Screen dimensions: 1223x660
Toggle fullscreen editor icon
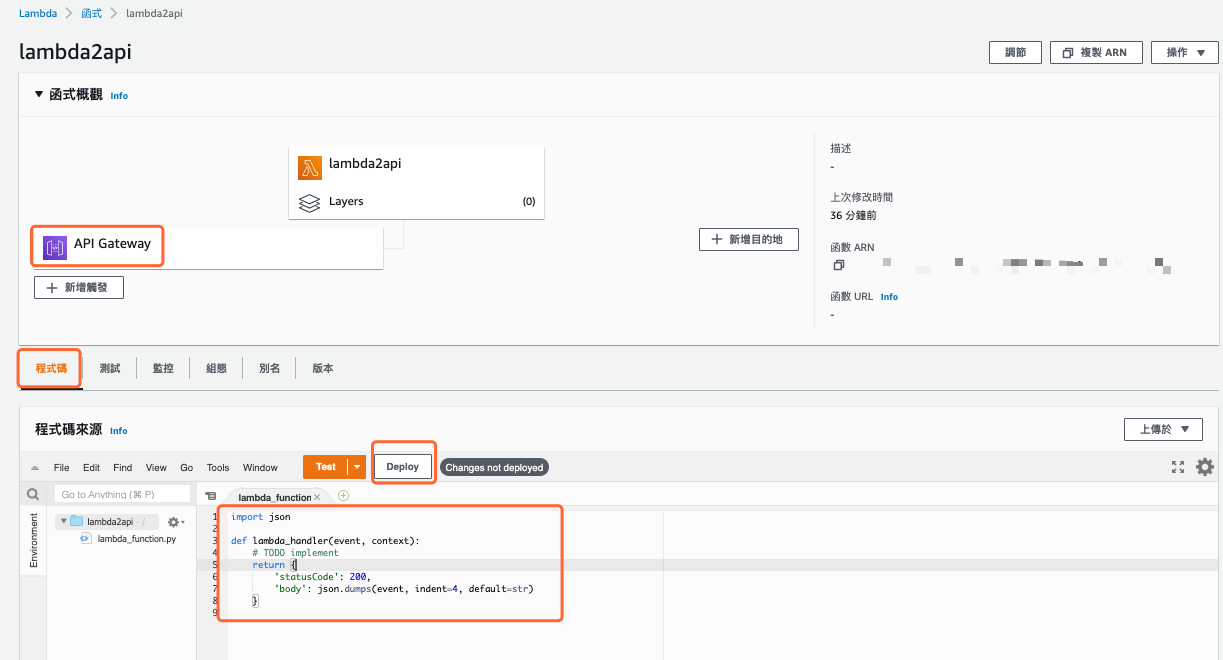coord(1178,467)
